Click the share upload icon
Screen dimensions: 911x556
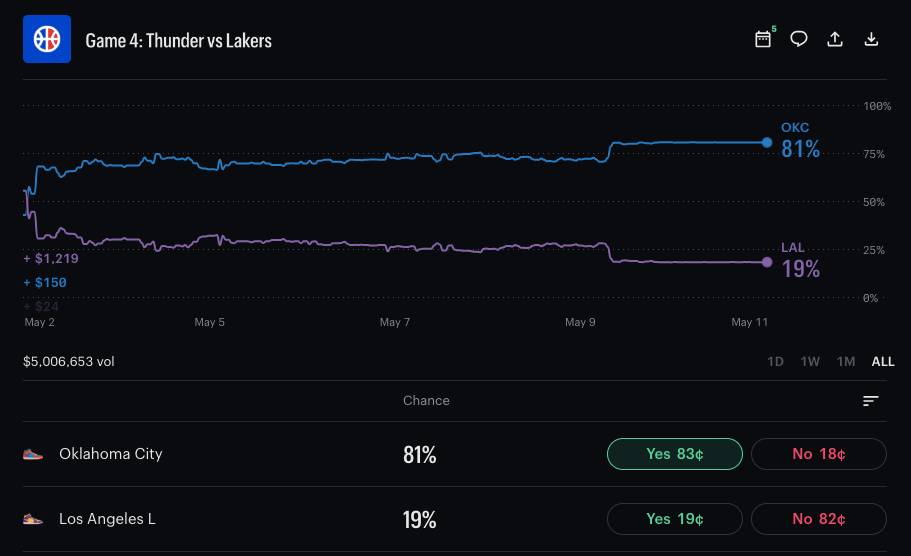pos(835,39)
